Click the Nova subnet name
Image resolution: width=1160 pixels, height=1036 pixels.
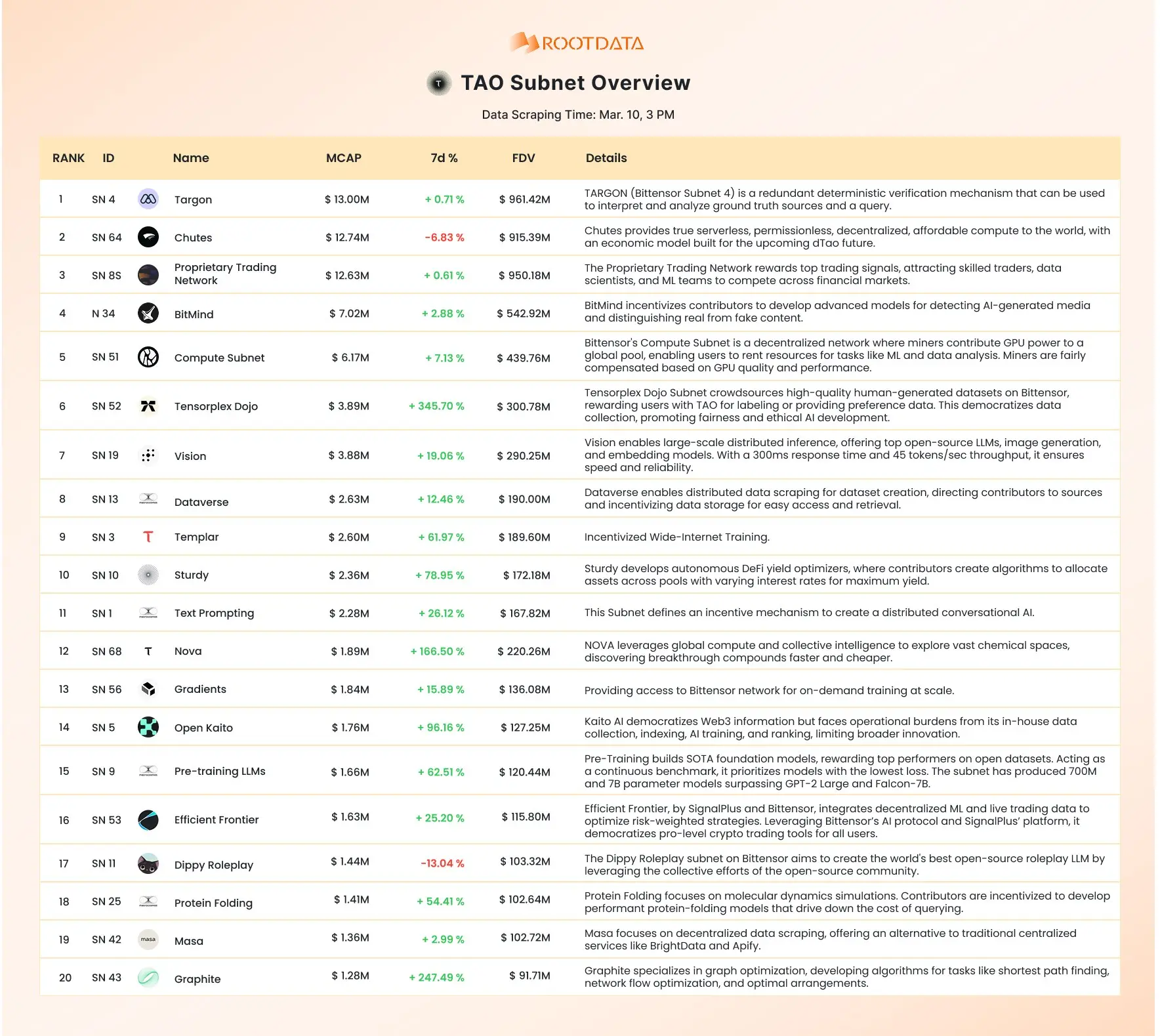pyautogui.click(x=189, y=650)
